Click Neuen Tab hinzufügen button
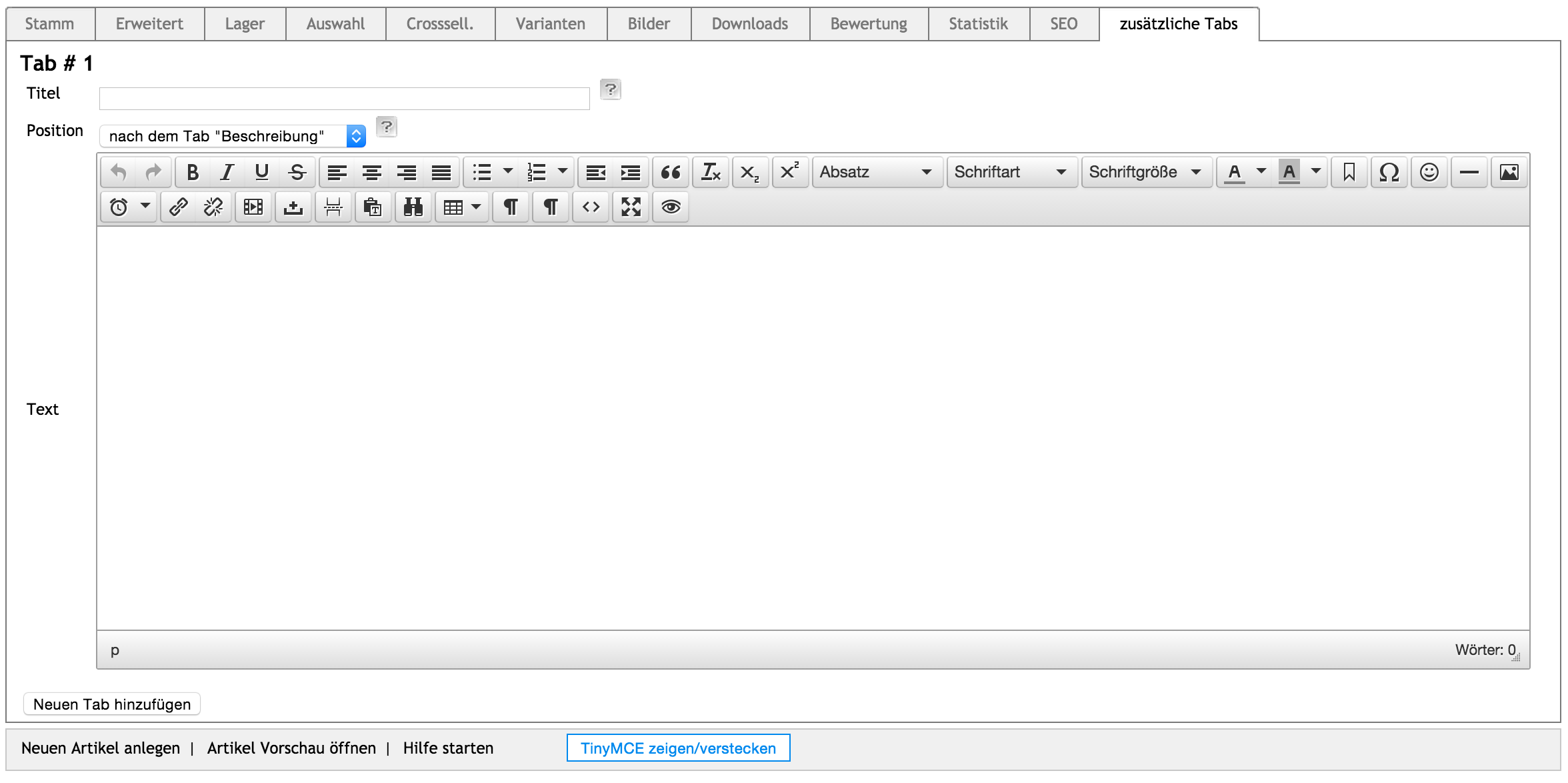The height and width of the screenshot is (783, 1568). click(x=112, y=704)
